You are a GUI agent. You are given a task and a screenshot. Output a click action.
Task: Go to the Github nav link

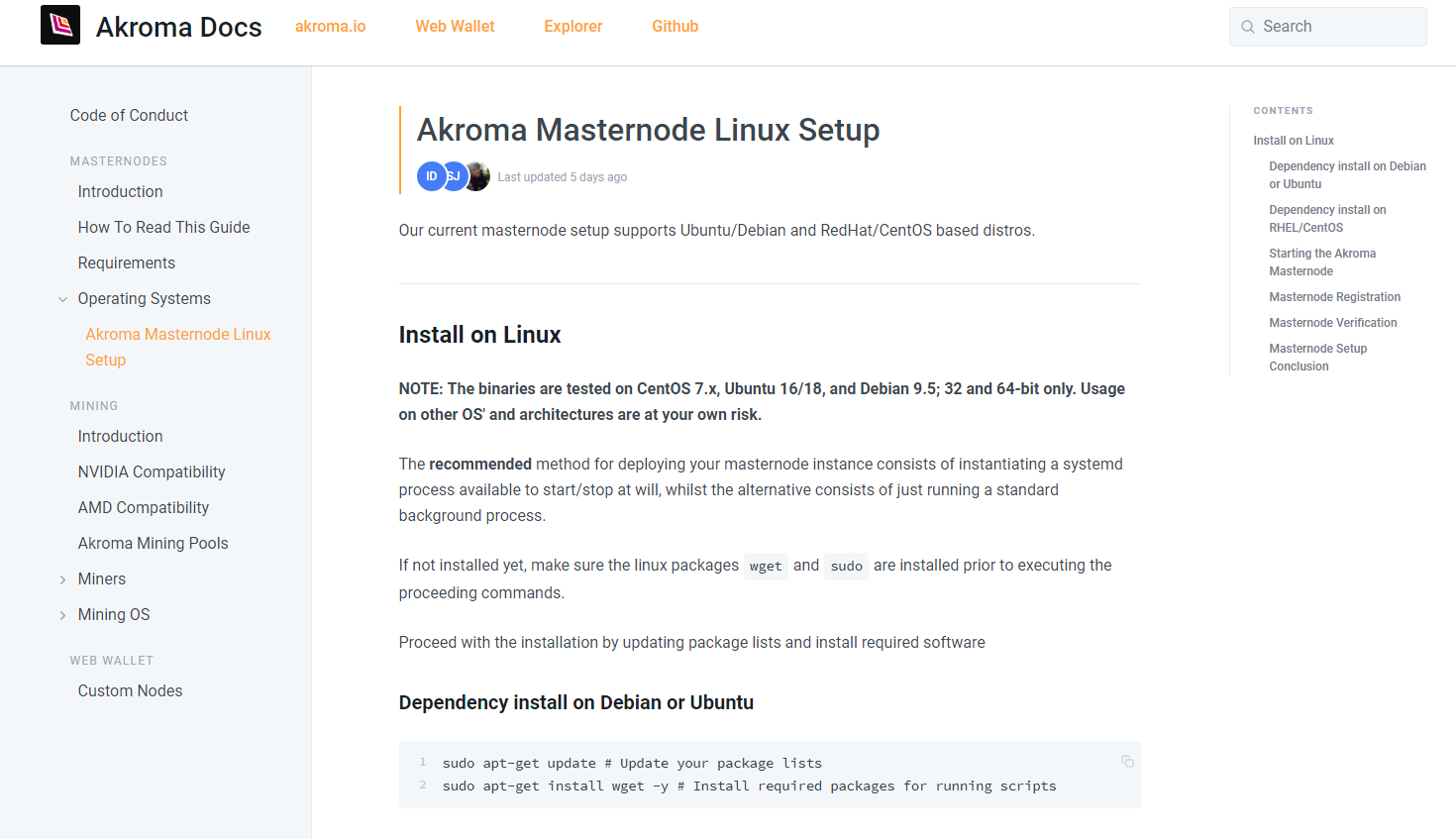coord(675,27)
